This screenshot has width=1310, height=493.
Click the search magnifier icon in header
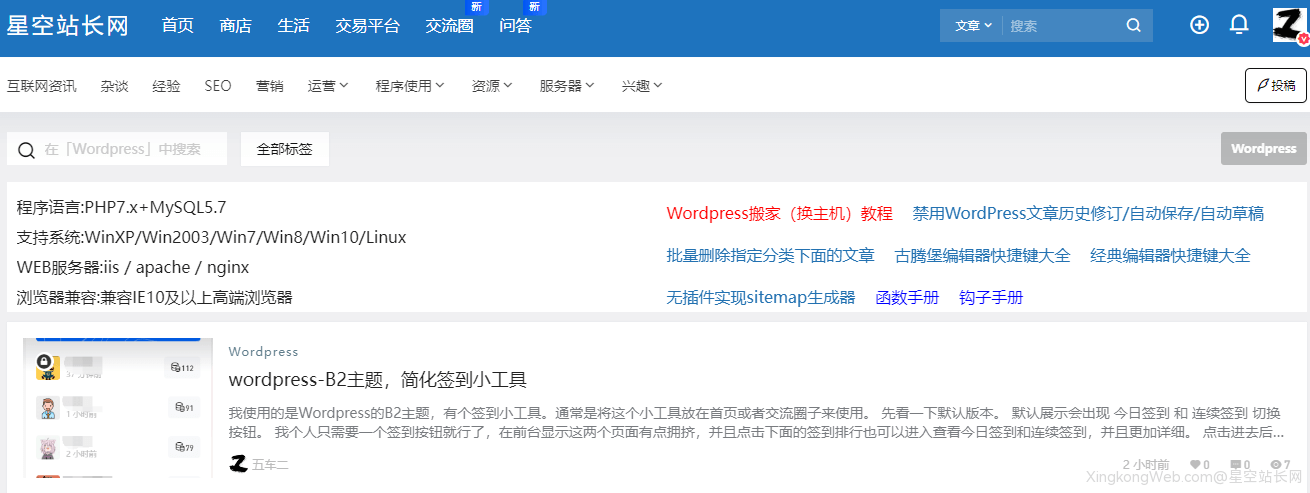(x=1133, y=26)
